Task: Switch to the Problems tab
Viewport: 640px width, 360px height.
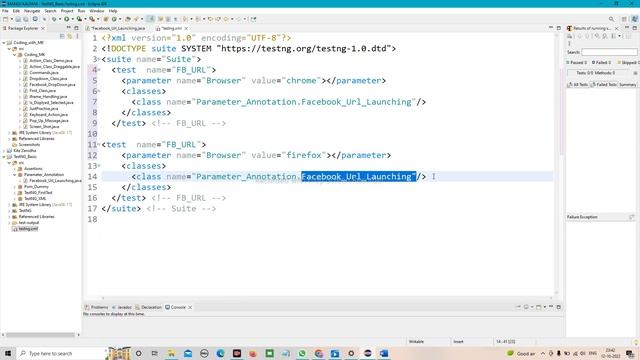Action: pyautogui.click(x=97, y=307)
